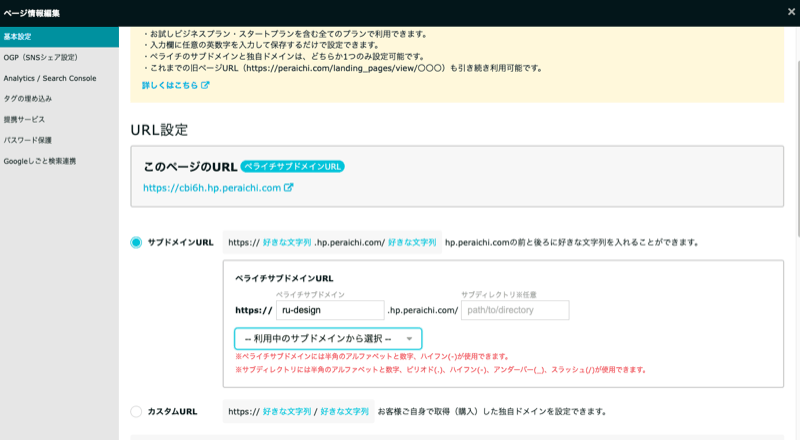
Task: Open Googleしごと検索連携 in the sidebar
Action: (x=40, y=161)
